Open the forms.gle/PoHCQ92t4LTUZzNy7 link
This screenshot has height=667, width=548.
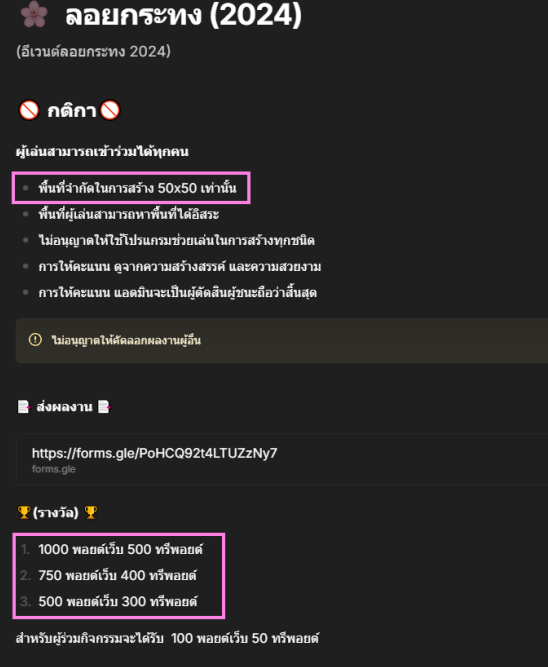(154, 453)
